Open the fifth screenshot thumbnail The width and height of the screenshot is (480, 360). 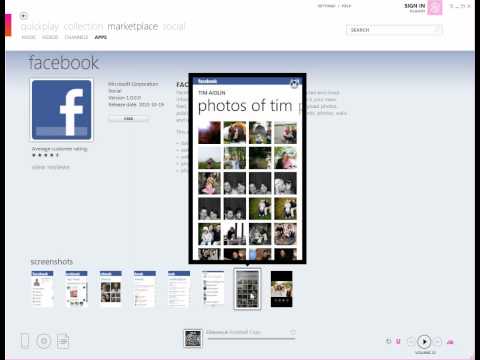(179, 289)
